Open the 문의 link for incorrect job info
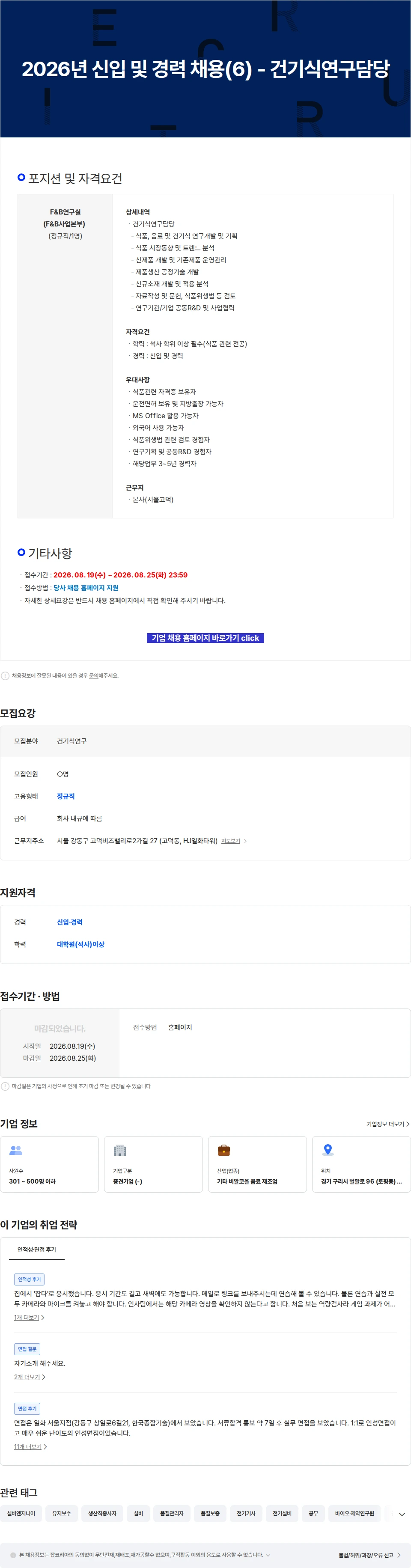Image resolution: width=411 pixels, height=1568 pixels. pyautogui.click(x=94, y=675)
